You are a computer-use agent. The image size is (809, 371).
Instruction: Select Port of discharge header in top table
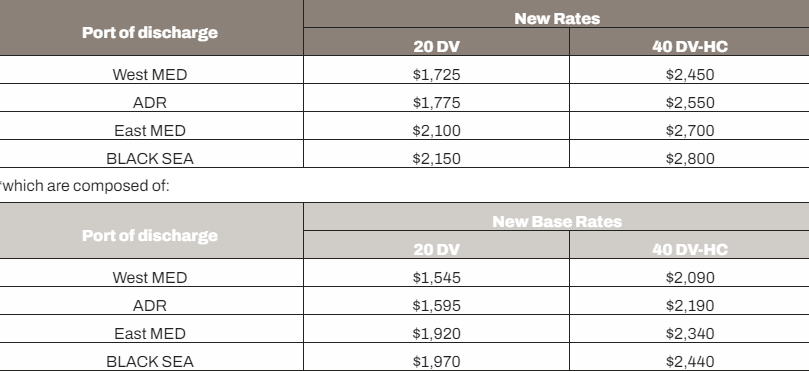point(150,33)
